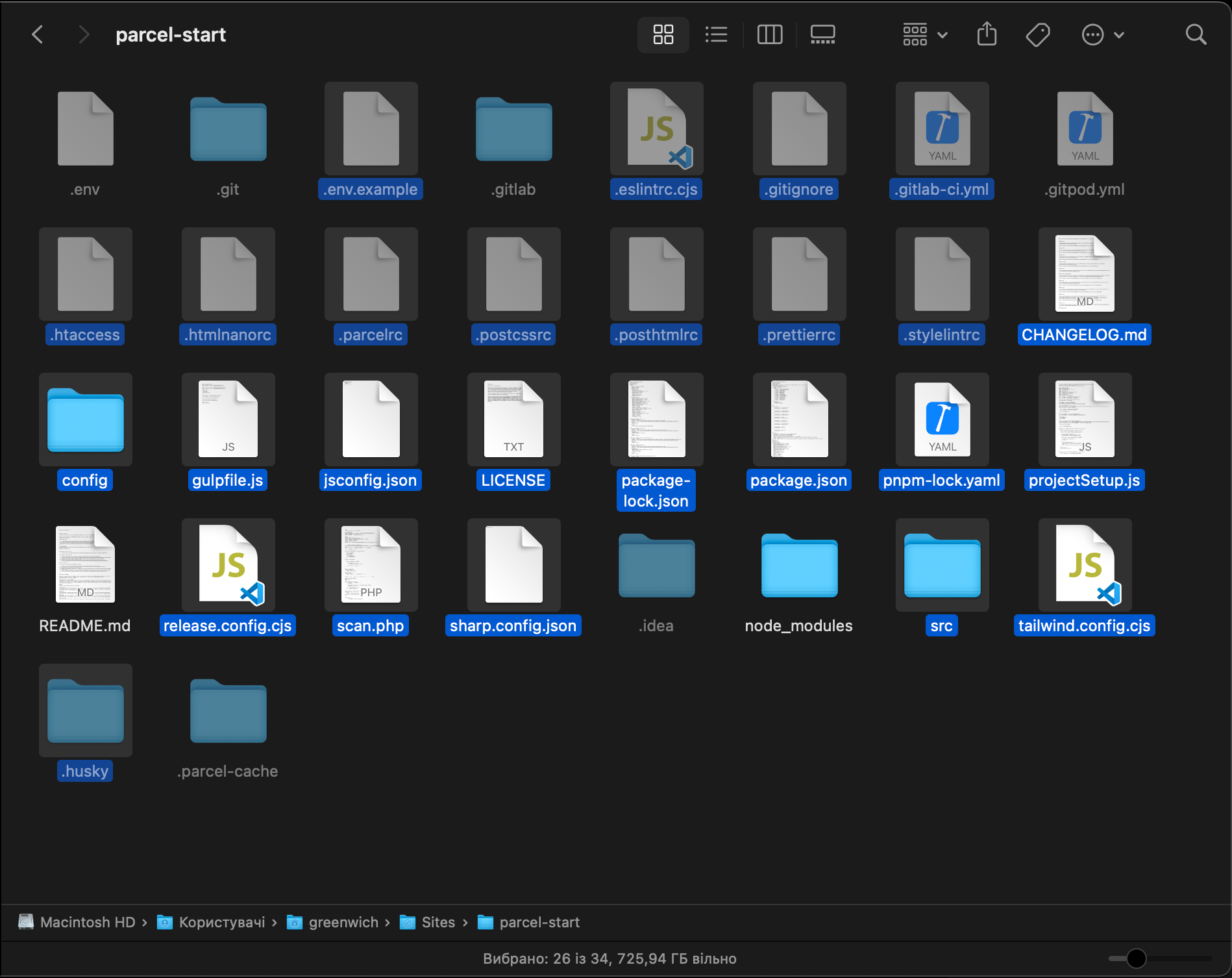Click Користувачі in the path bar
The image size is (1232, 978).
click(211, 922)
